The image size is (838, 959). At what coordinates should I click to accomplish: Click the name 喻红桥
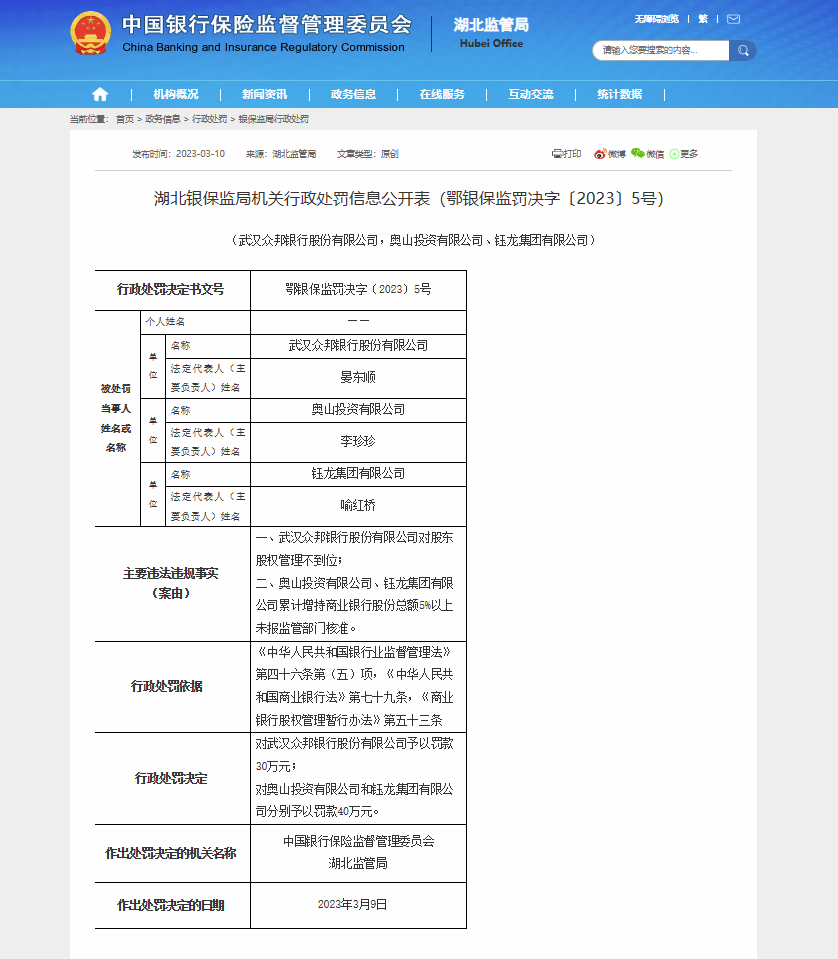pyautogui.click(x=358, y=506)
